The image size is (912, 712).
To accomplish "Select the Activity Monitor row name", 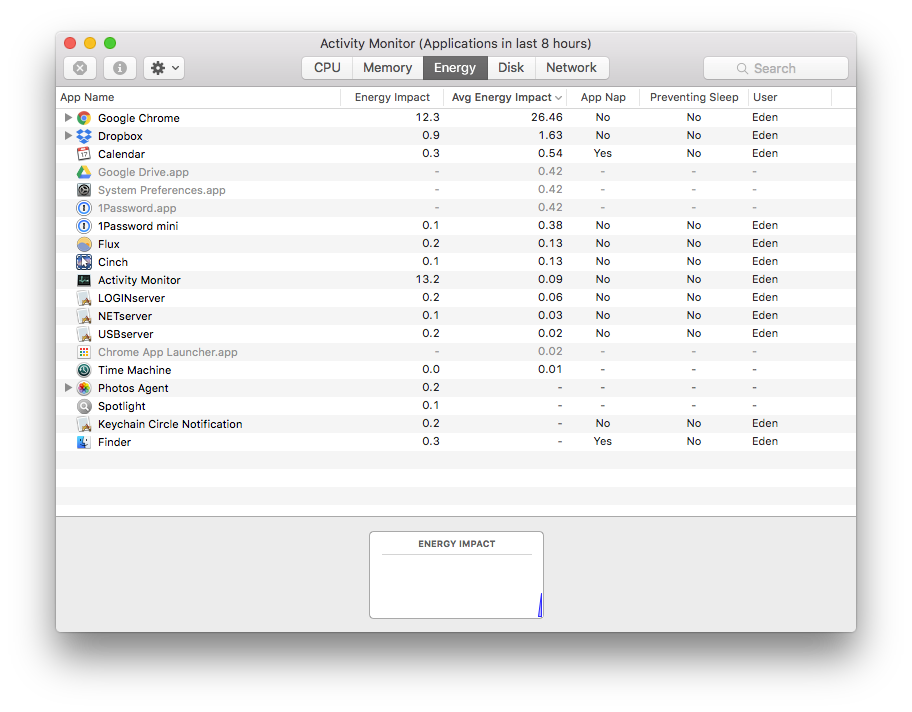I will coord(139,280).
